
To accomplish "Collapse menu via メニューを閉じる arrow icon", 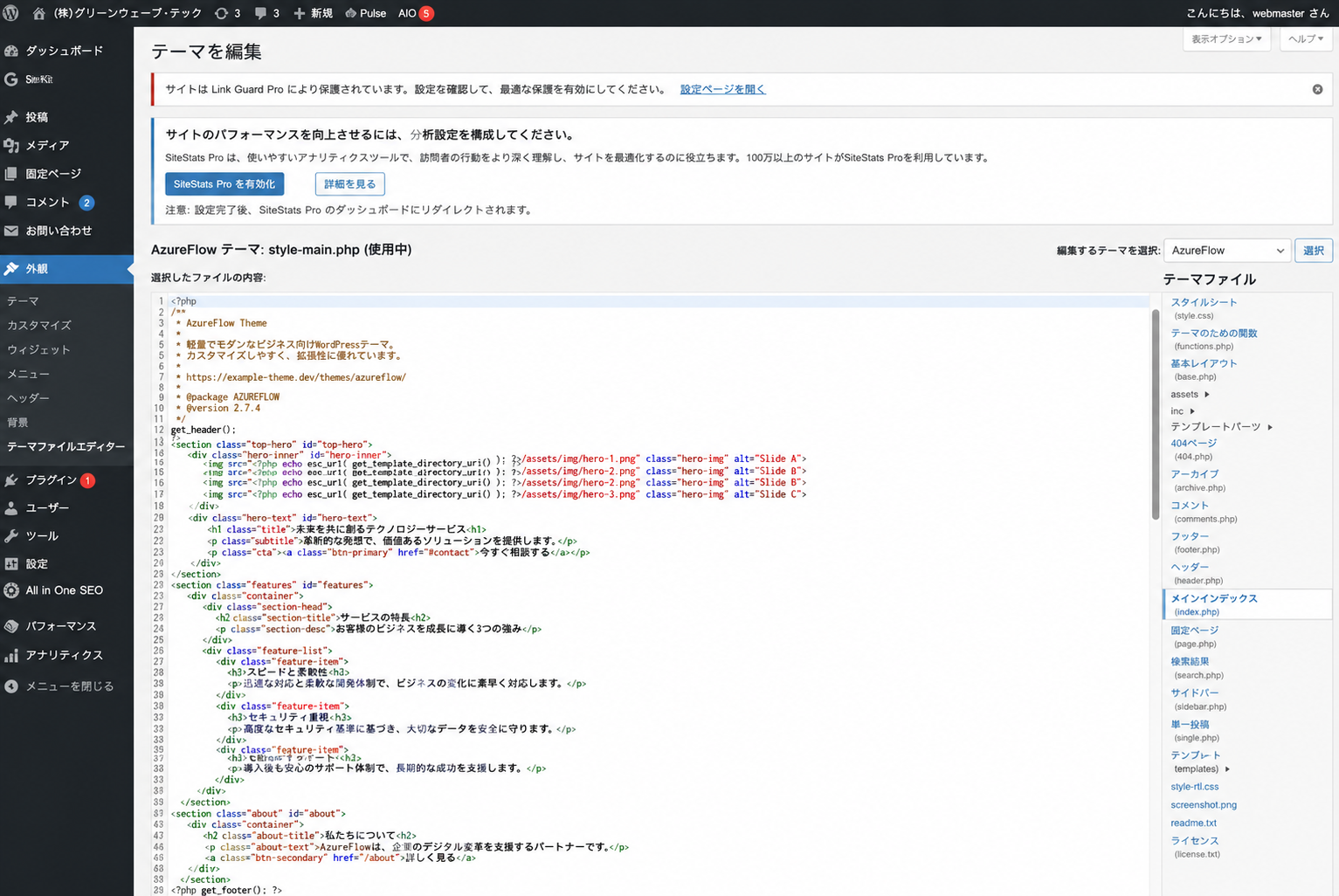I will click(11, 686).
